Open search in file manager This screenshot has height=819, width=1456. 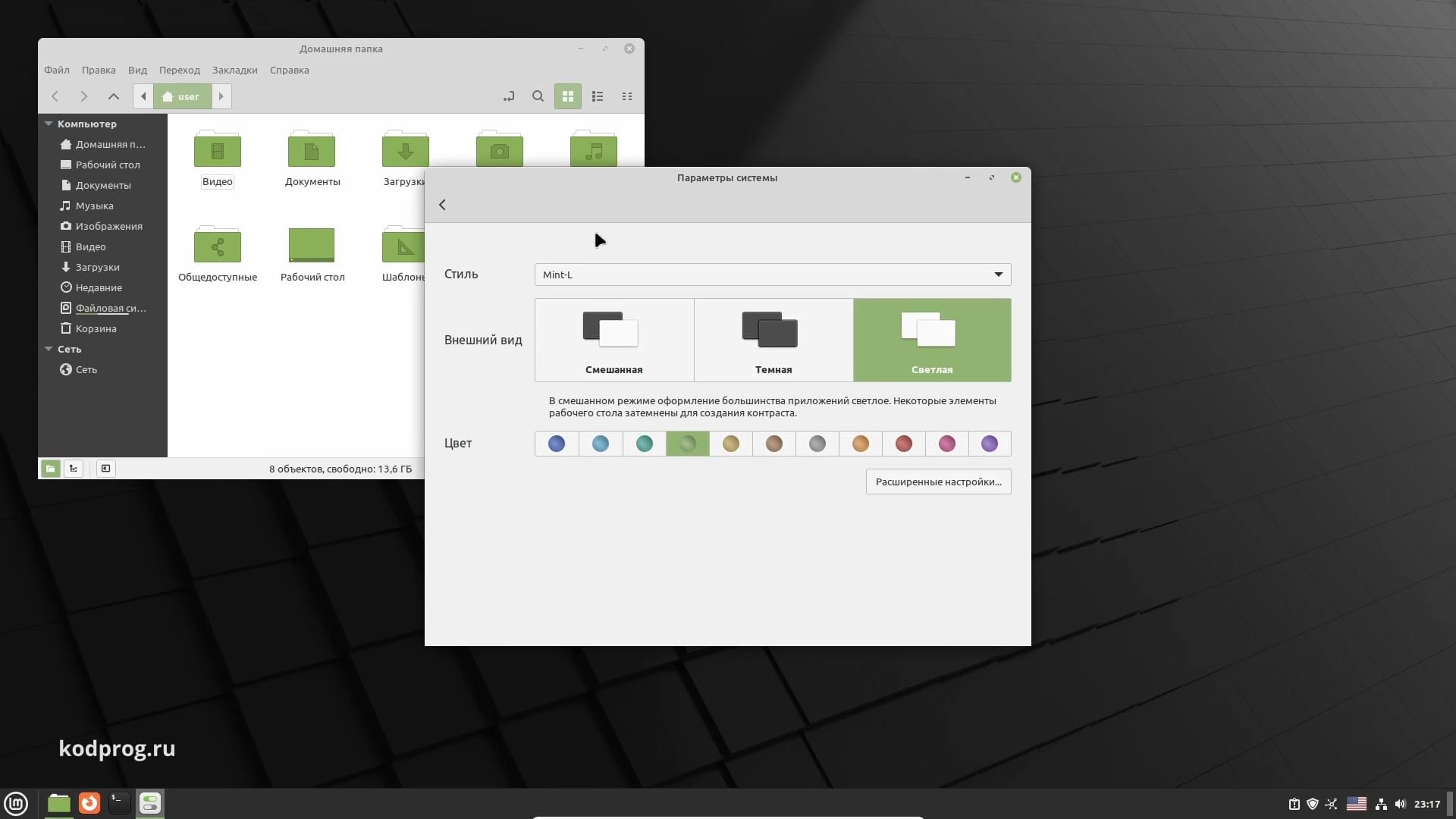538,96
